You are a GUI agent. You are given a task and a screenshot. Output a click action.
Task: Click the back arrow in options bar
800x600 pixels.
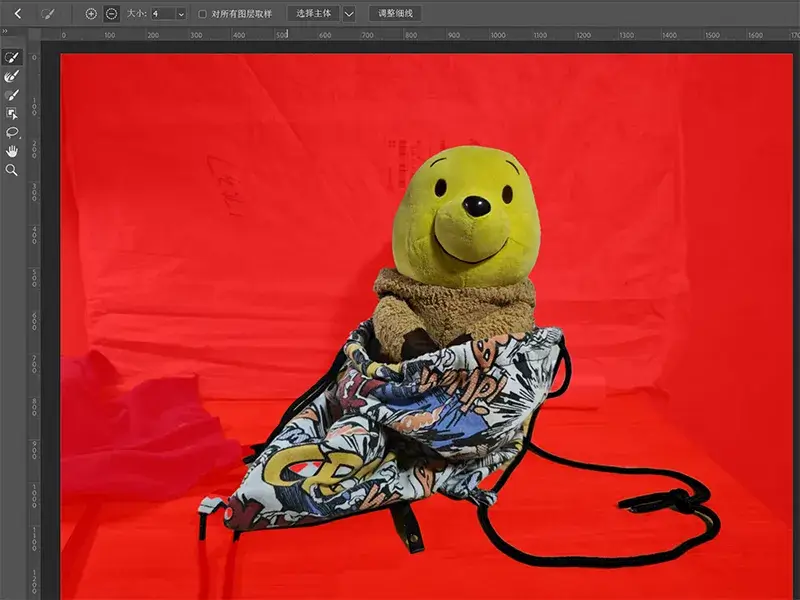coord(18,14)
